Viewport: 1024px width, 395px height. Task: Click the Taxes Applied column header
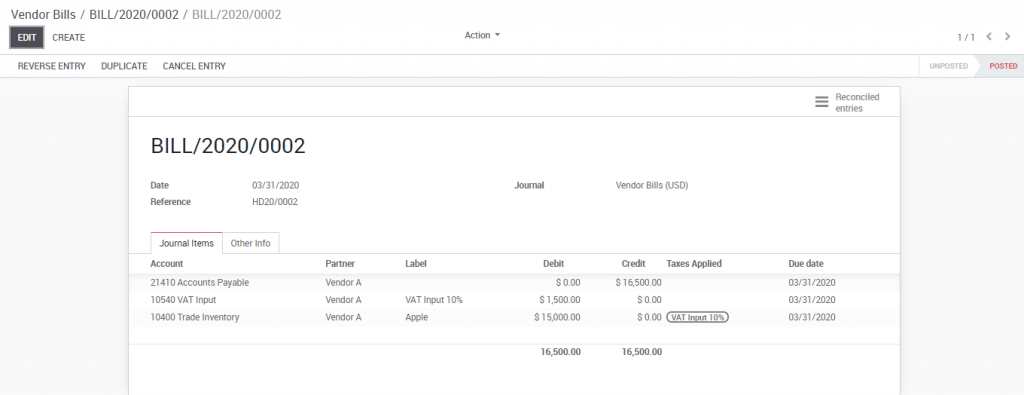694,264
